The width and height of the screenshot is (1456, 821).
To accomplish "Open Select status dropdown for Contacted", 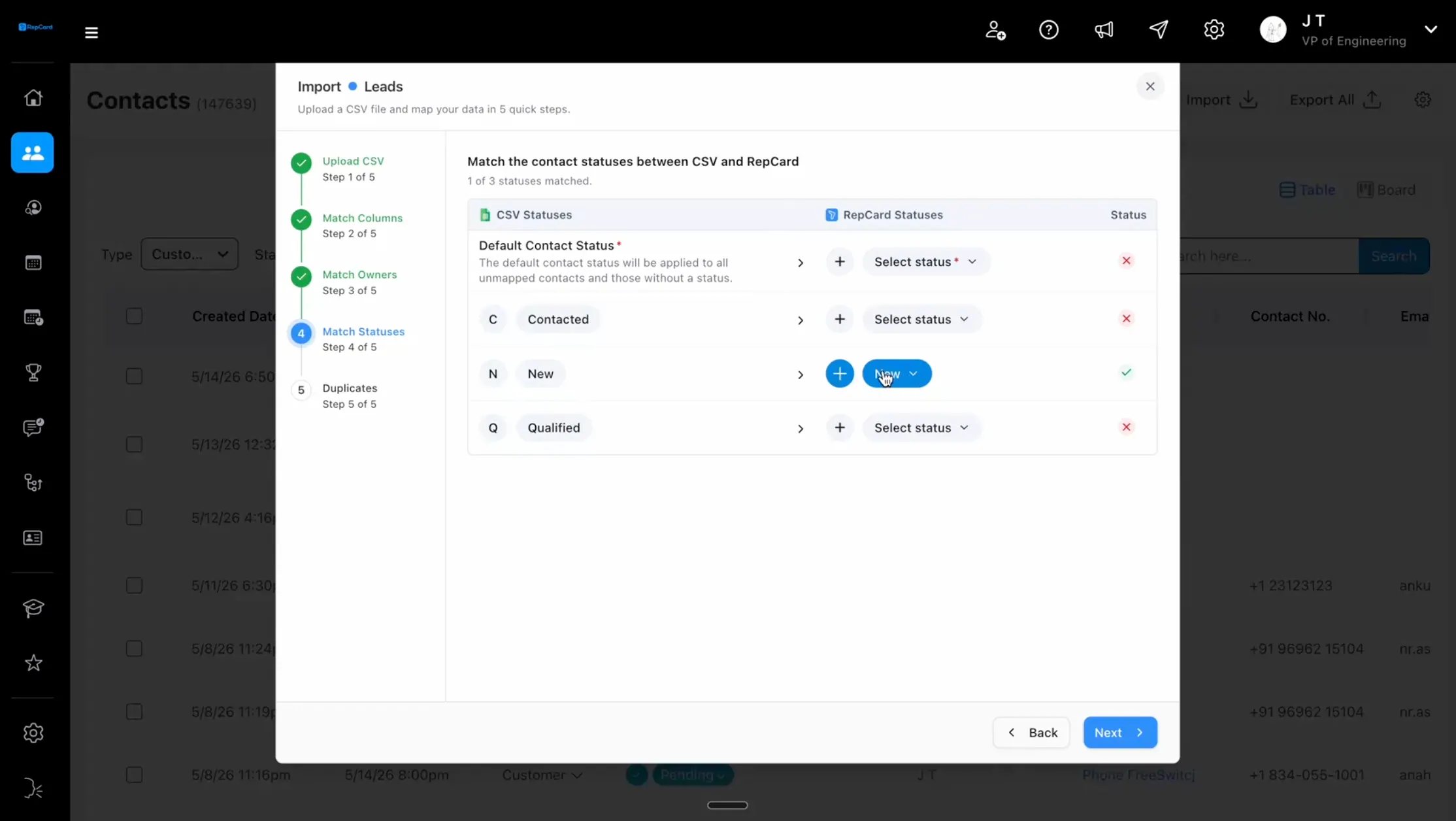I will (x=922, y=319).
